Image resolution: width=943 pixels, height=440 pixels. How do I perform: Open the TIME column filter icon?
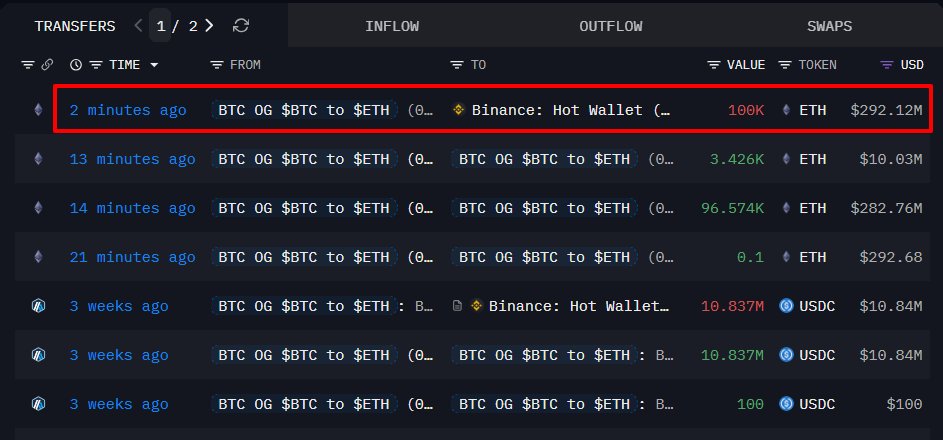(x=96, y=65)
